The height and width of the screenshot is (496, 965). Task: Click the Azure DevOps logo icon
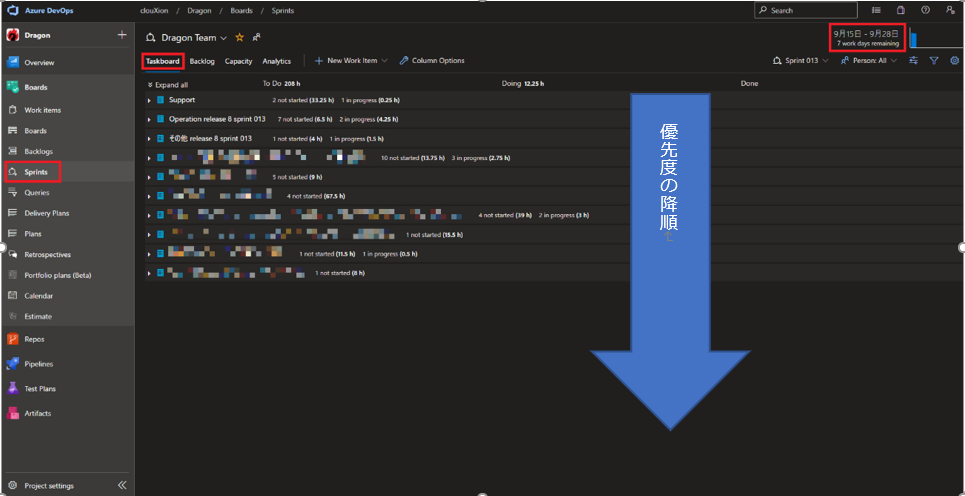(x=12, y=10)
